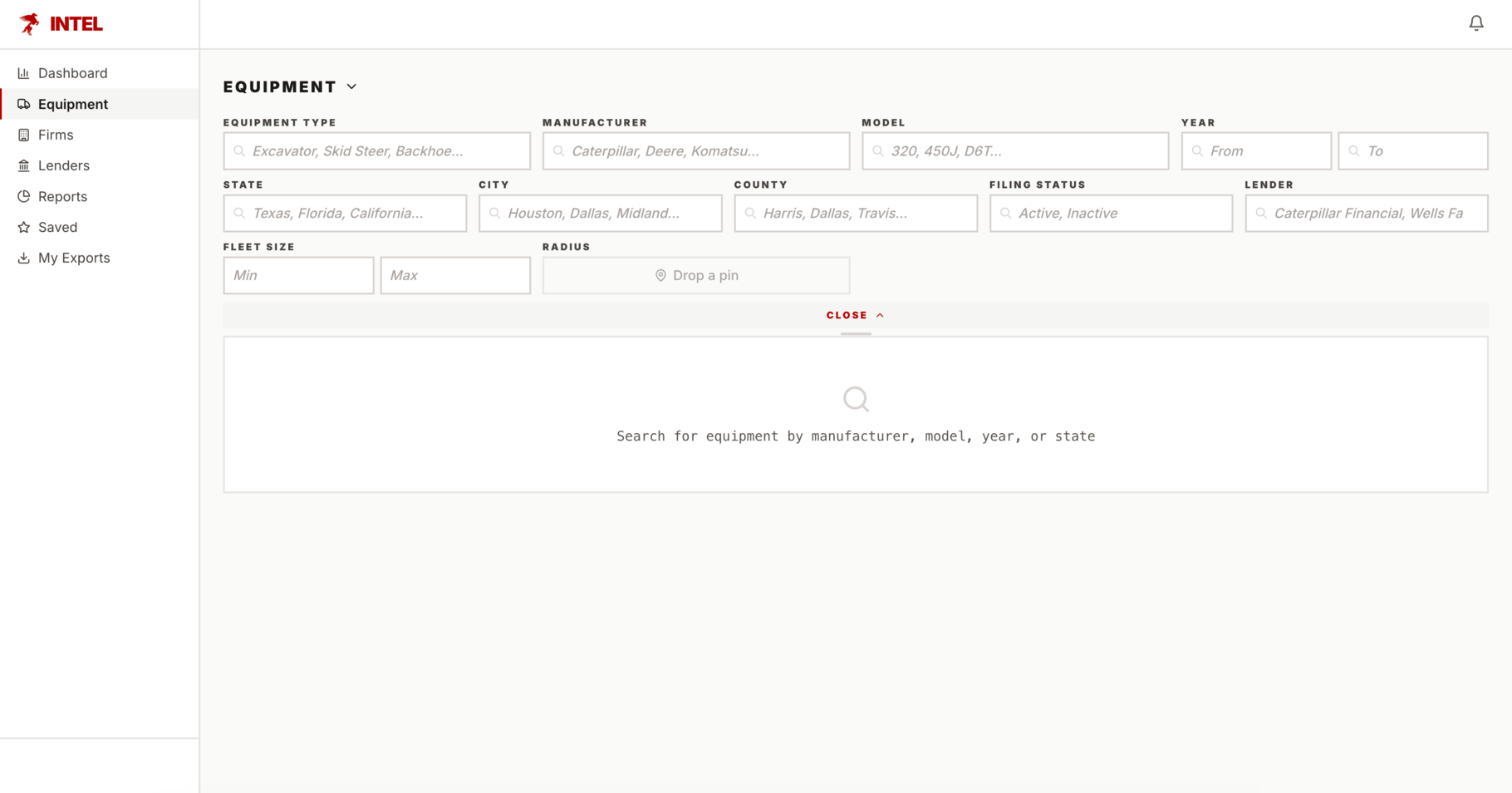Focus the Fleet Size Max input

tap(455, 276)
